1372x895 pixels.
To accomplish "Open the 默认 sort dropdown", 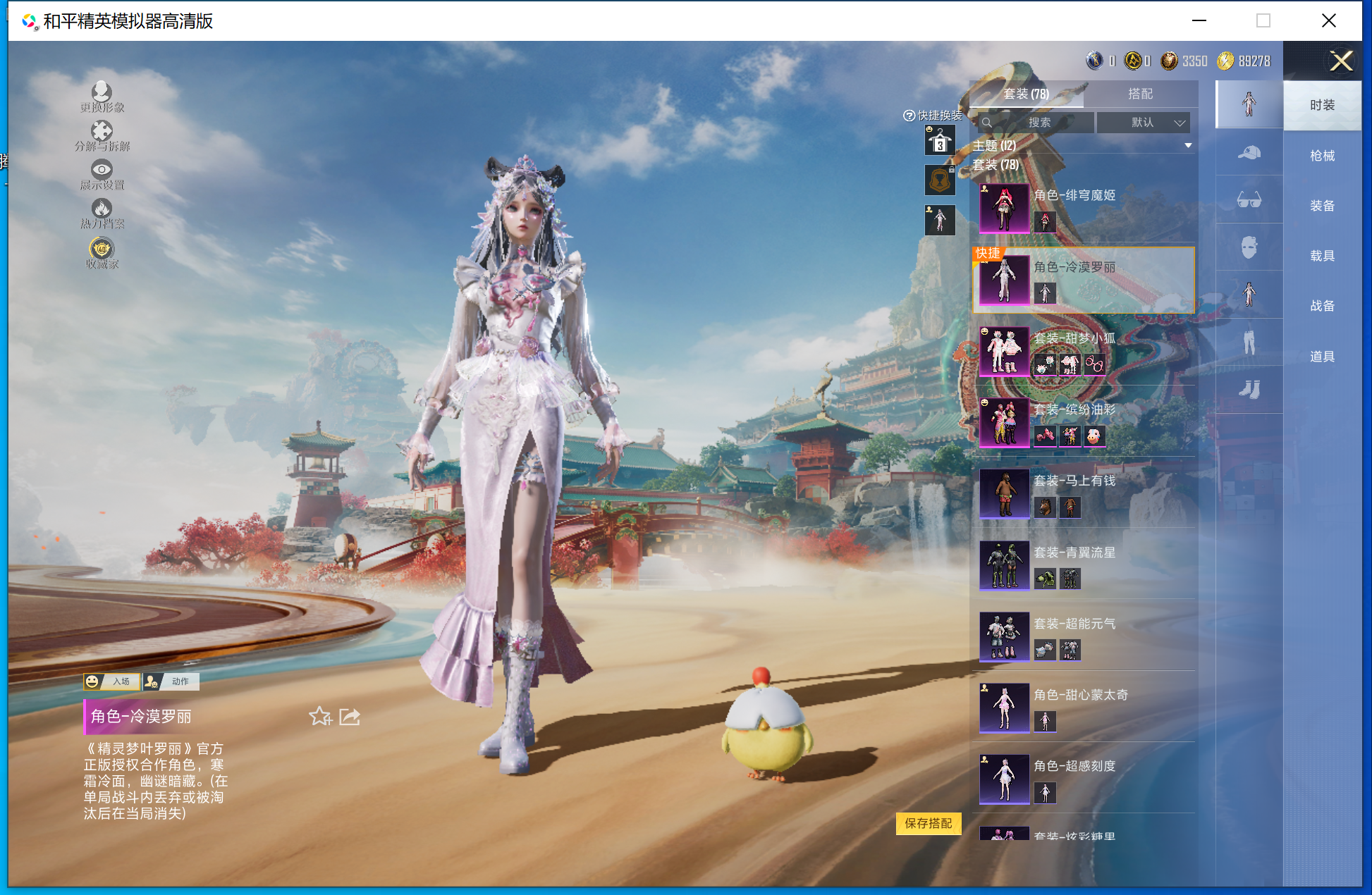I will (1144, 123).
